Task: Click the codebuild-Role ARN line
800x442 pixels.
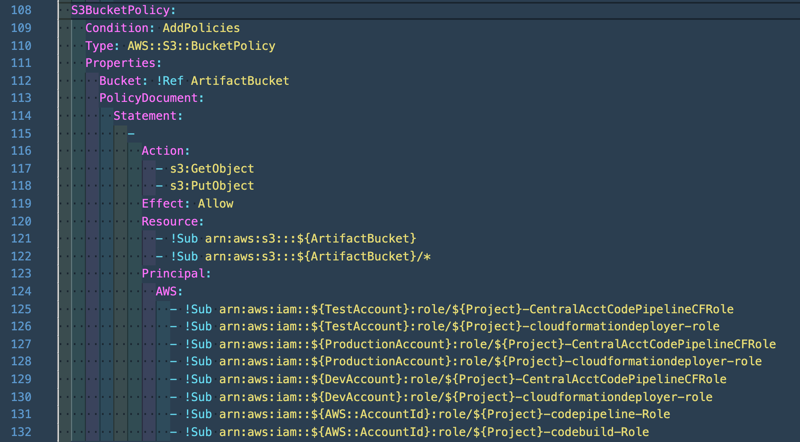Action: pos(434,432)
